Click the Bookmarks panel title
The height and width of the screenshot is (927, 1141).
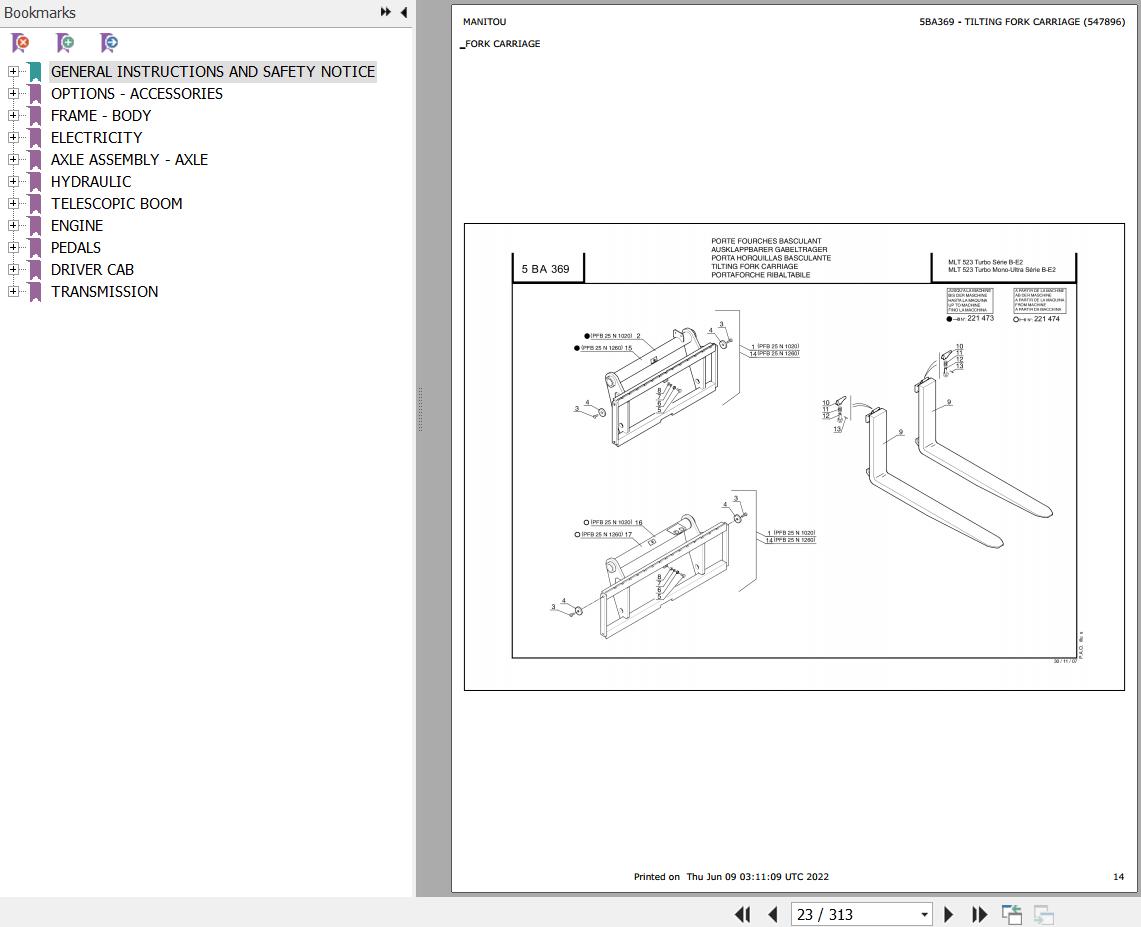40,12
